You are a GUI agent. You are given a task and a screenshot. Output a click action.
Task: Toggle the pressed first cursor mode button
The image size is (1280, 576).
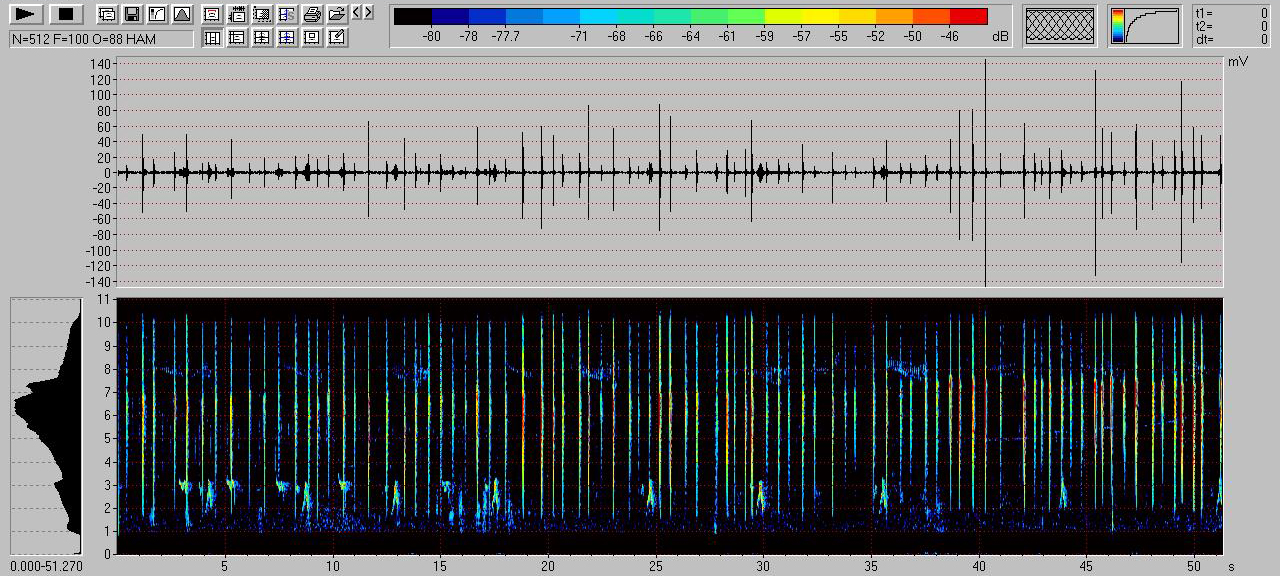[212, 38]
